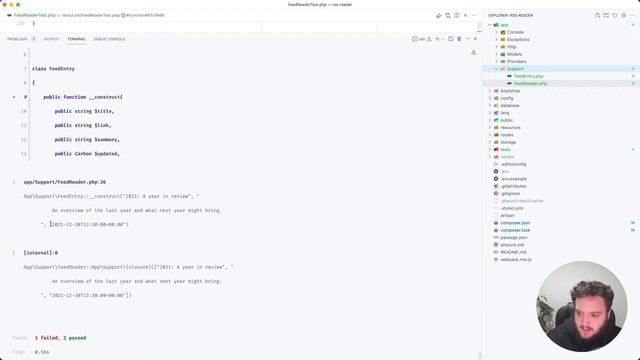
Task: Click the webpack.mix.js file icon
Action: pos(496,260)
